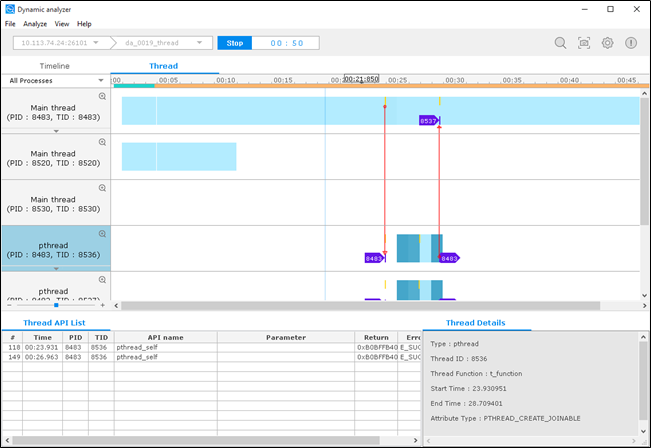Click the timeline zoom slider handle
This screenshot has width=651, height=448.
click(56, 305)
